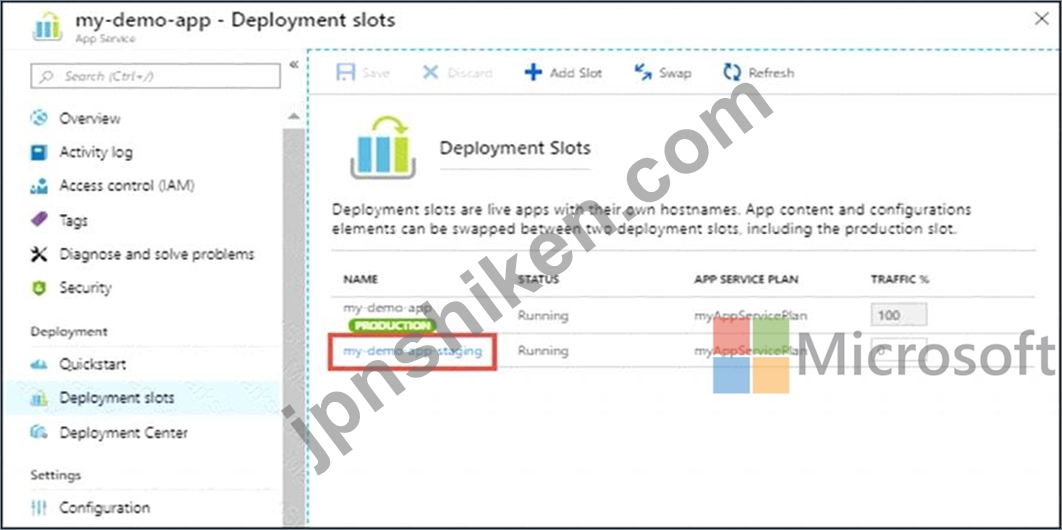Click the Discard button label
The image size is (1062, 530).
pos(469,73)
